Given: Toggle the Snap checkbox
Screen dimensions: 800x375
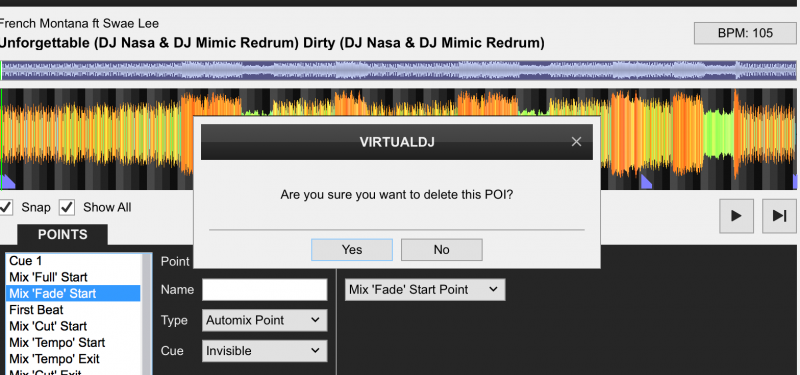Looking at the screenshot, I should [6, 208].
